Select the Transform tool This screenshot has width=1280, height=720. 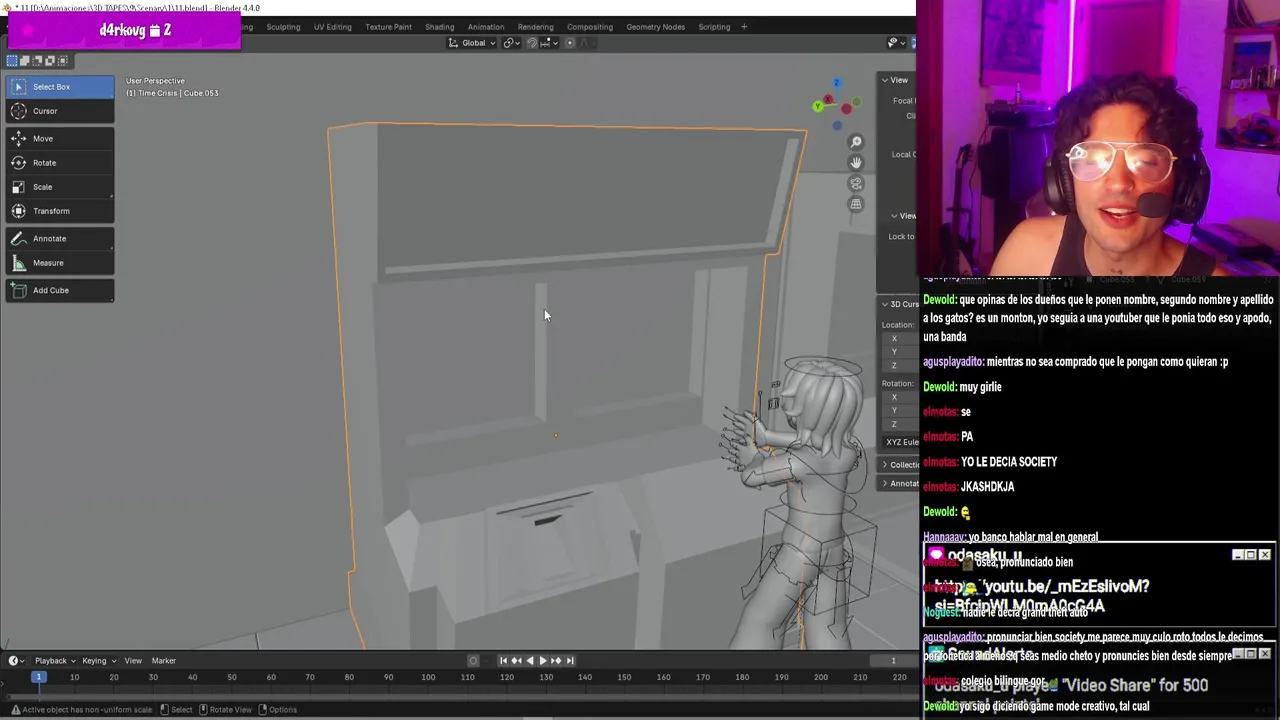pyautogui.click(x=60, y=211)
